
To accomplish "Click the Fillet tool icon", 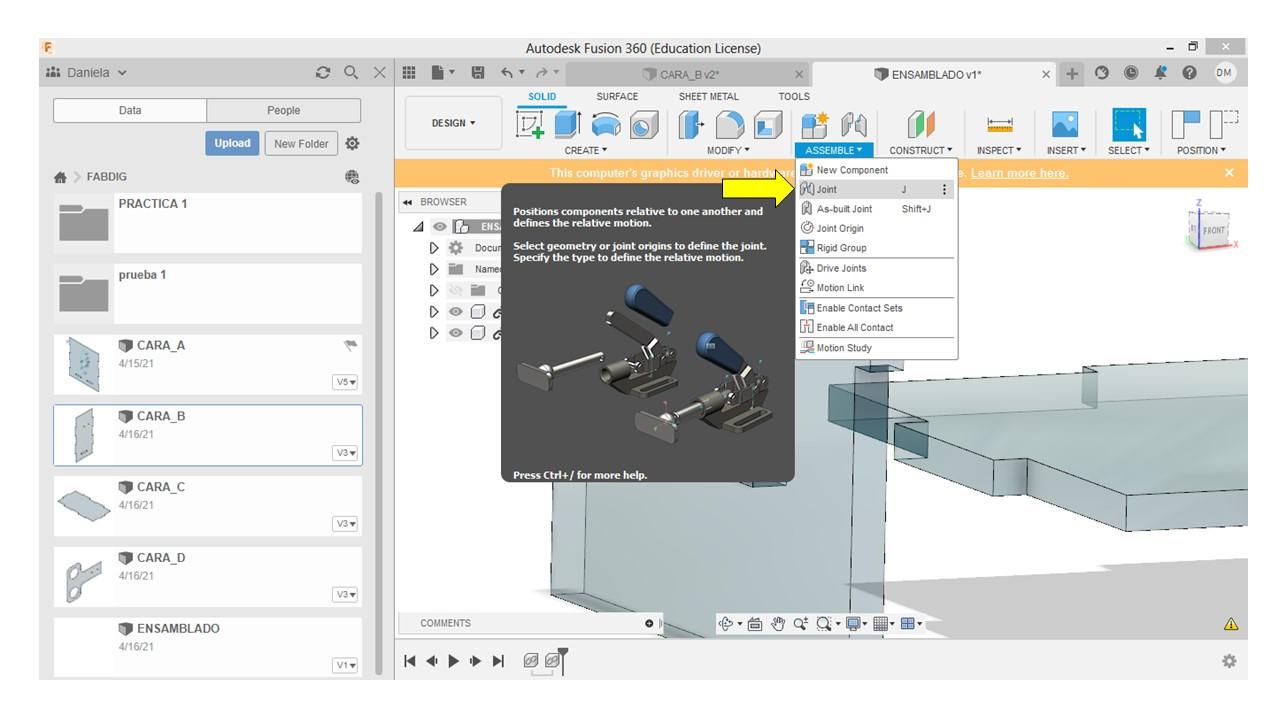I will tap(729, 124).
